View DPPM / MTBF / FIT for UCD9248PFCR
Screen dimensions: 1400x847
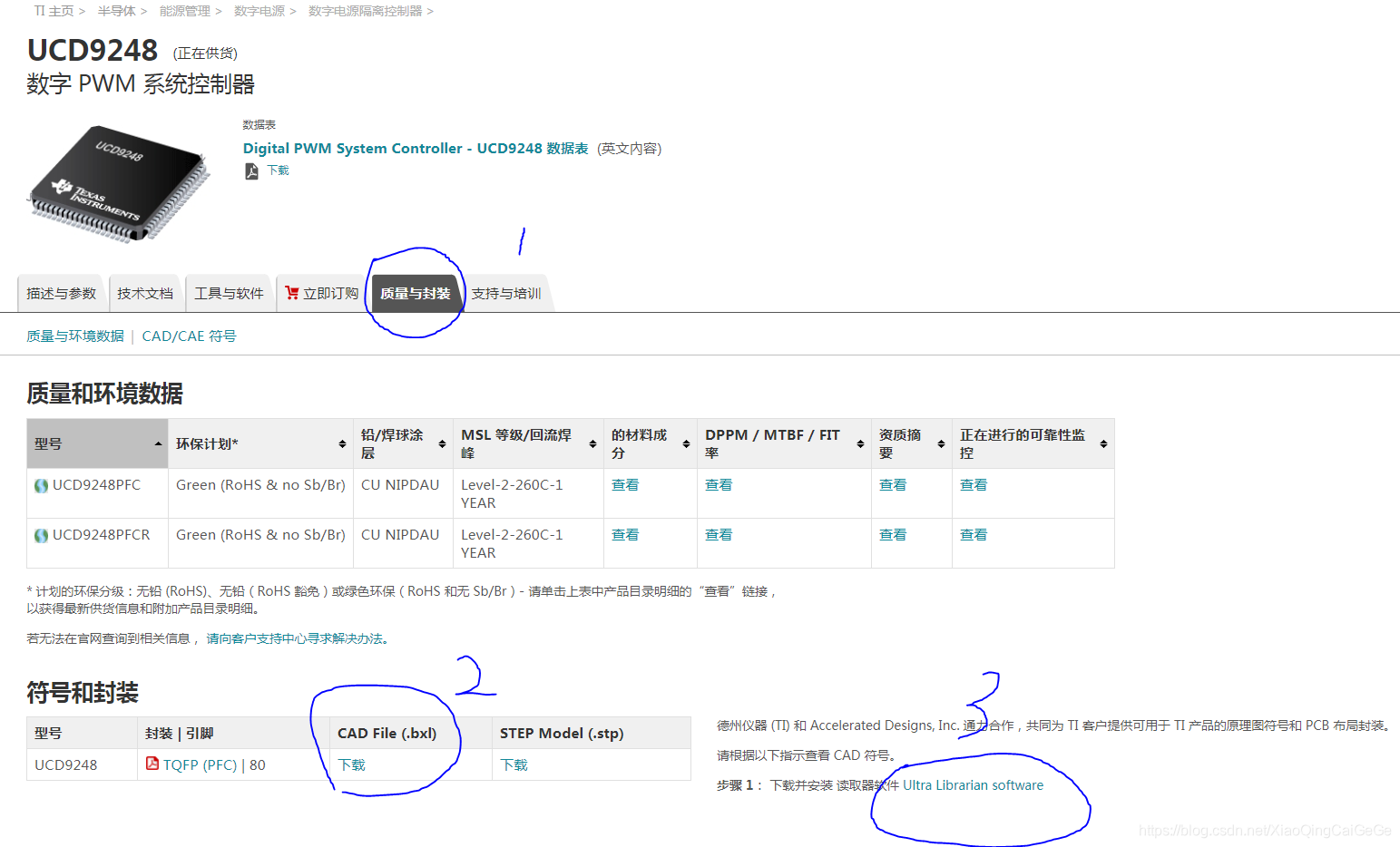click(x=719, y=535)
